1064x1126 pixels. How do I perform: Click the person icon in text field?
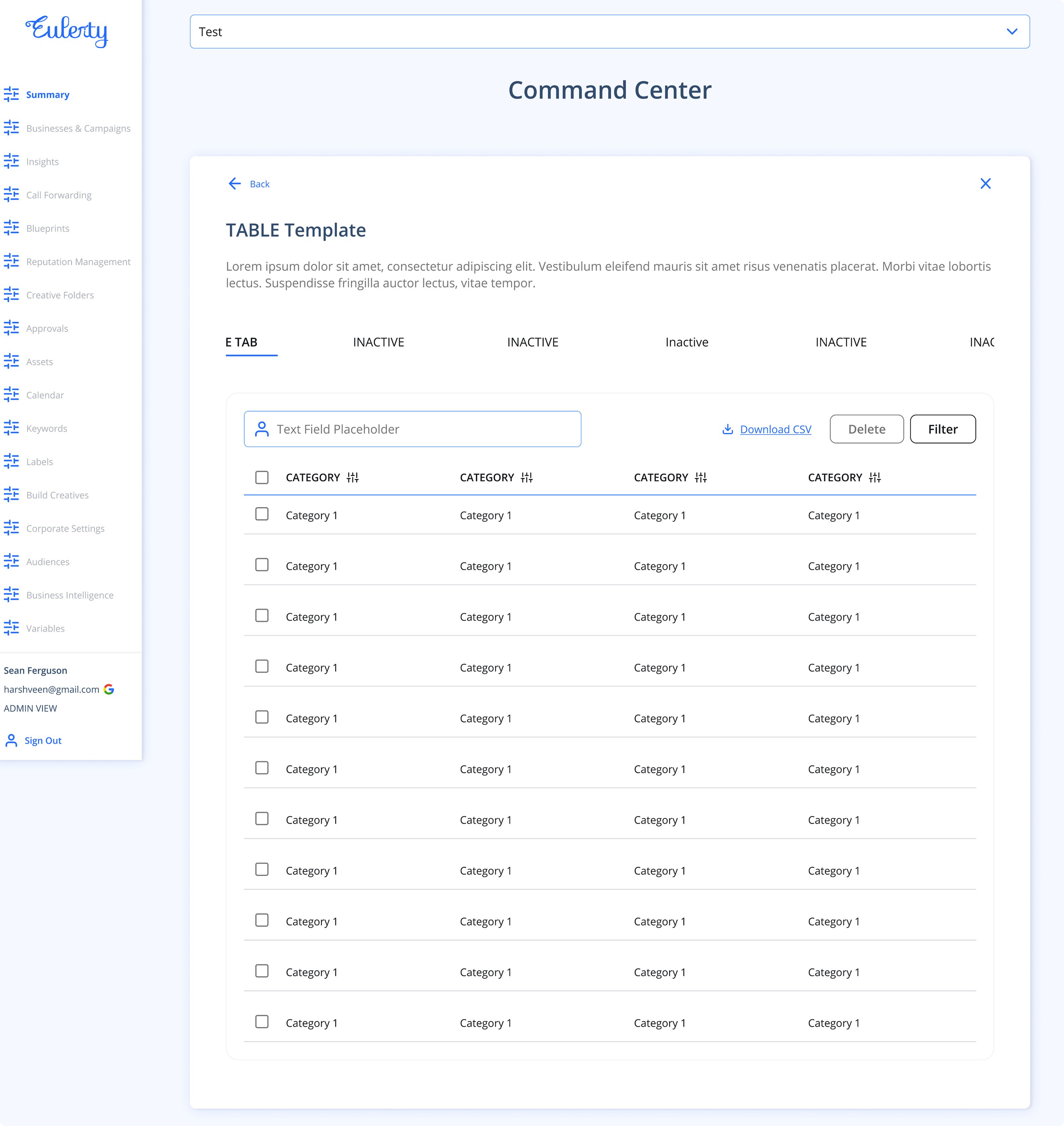261,429
